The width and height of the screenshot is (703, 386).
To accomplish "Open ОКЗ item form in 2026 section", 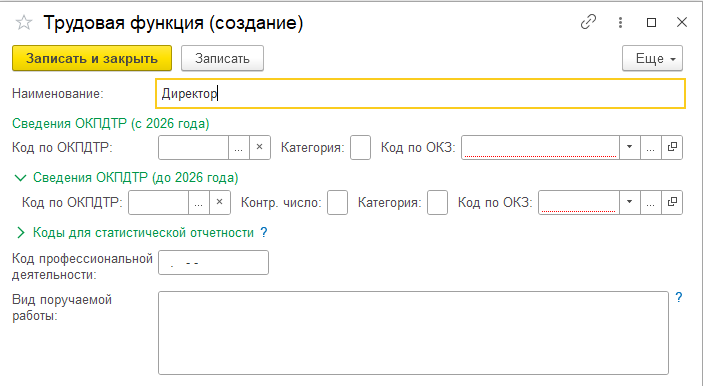I will 672,147.
